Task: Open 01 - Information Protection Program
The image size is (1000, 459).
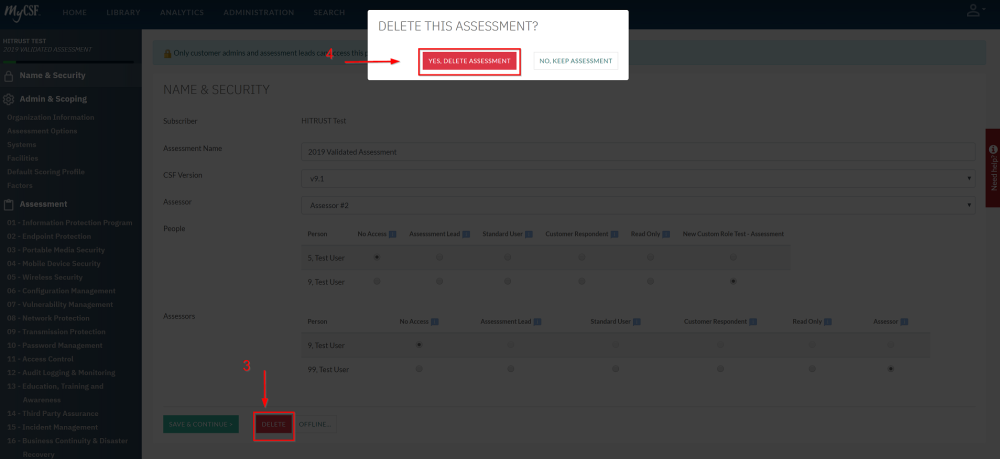Action: click(x=70, y=223)
